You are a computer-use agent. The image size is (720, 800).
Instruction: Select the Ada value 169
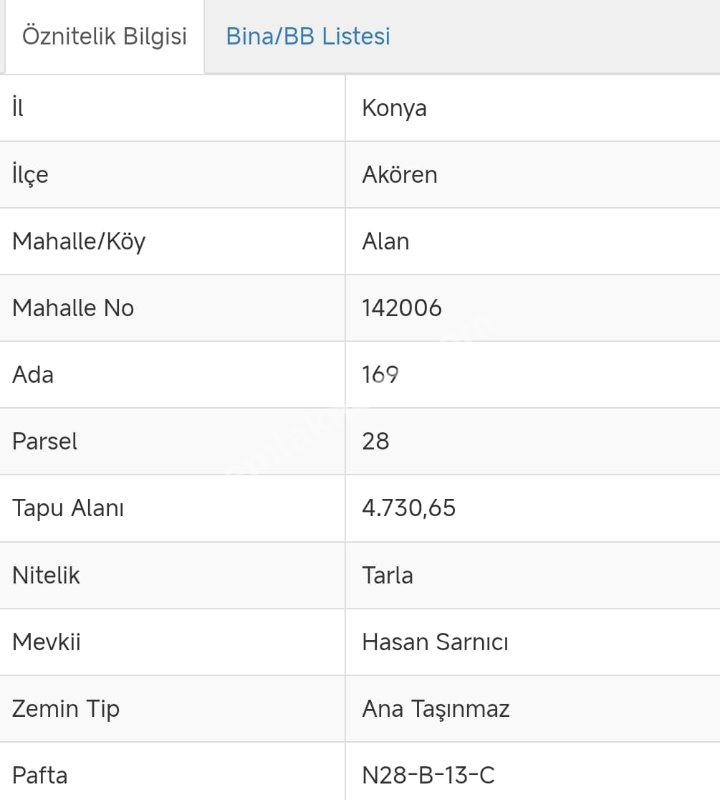click(x=380, y=375)
